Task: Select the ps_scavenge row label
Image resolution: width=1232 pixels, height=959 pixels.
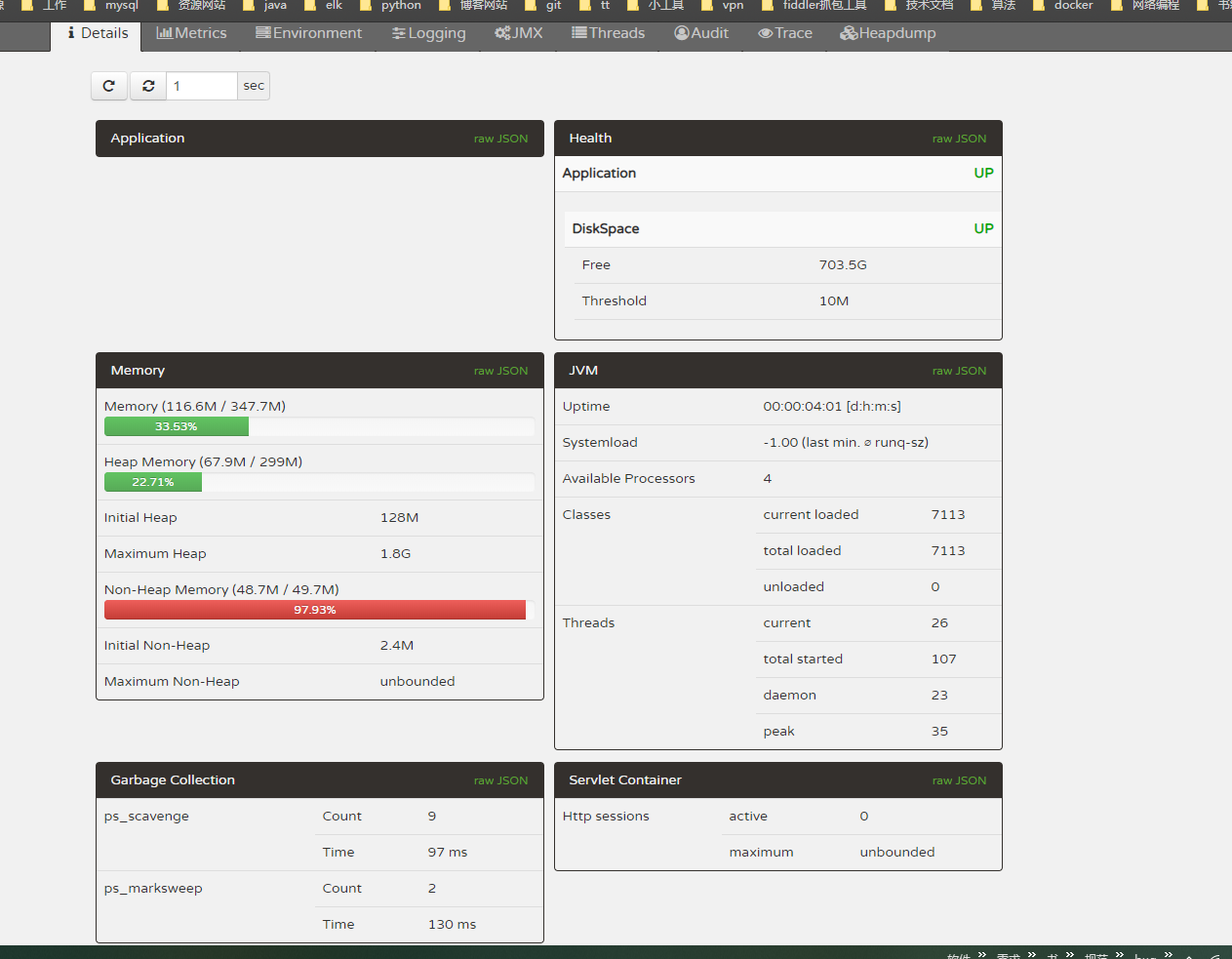Action: tap(146, 817)
